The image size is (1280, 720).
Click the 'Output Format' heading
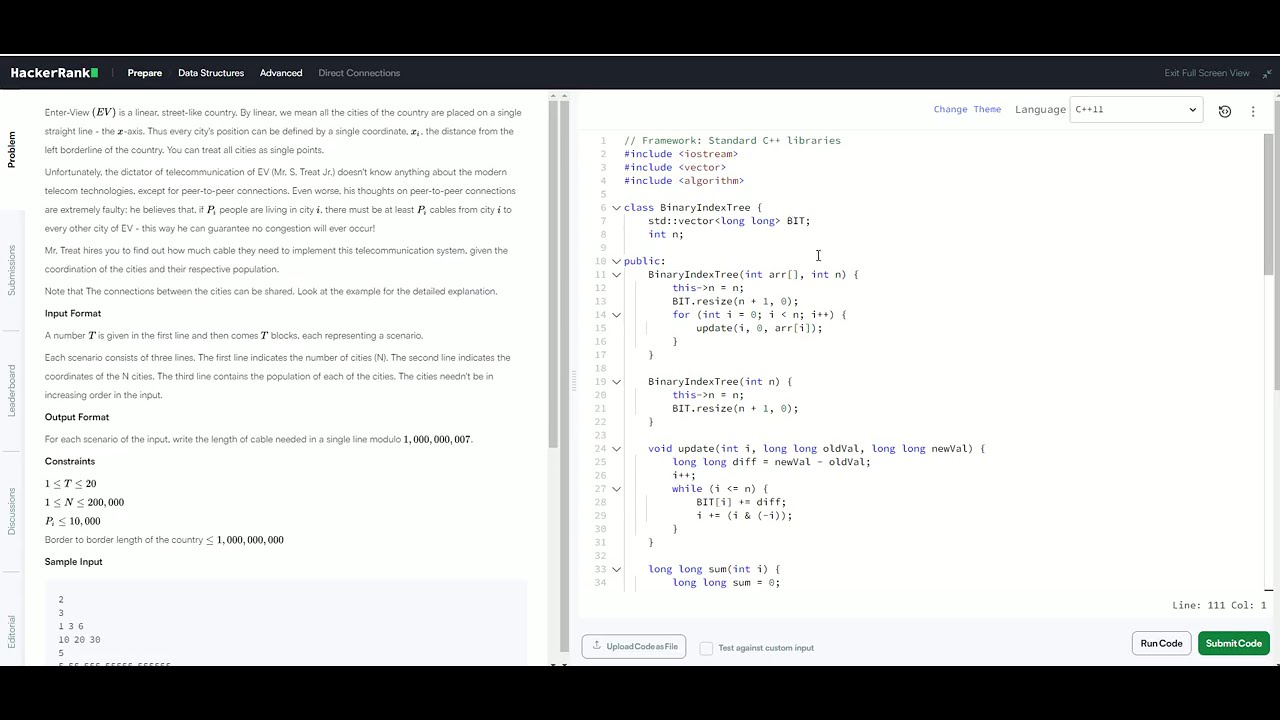pos(77,418)
